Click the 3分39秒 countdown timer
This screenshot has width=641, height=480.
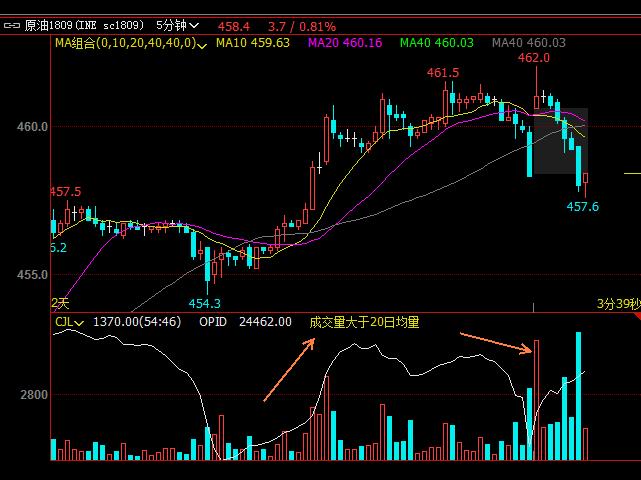click(618, 303)
